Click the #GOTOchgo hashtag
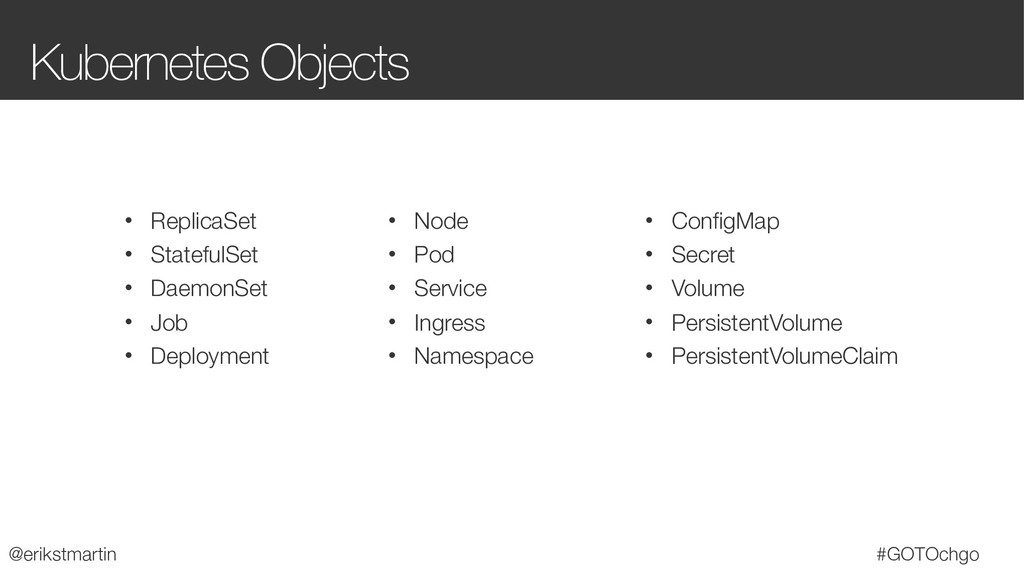This screenshot has height=575, width=1024. click(x=928, y=554)
